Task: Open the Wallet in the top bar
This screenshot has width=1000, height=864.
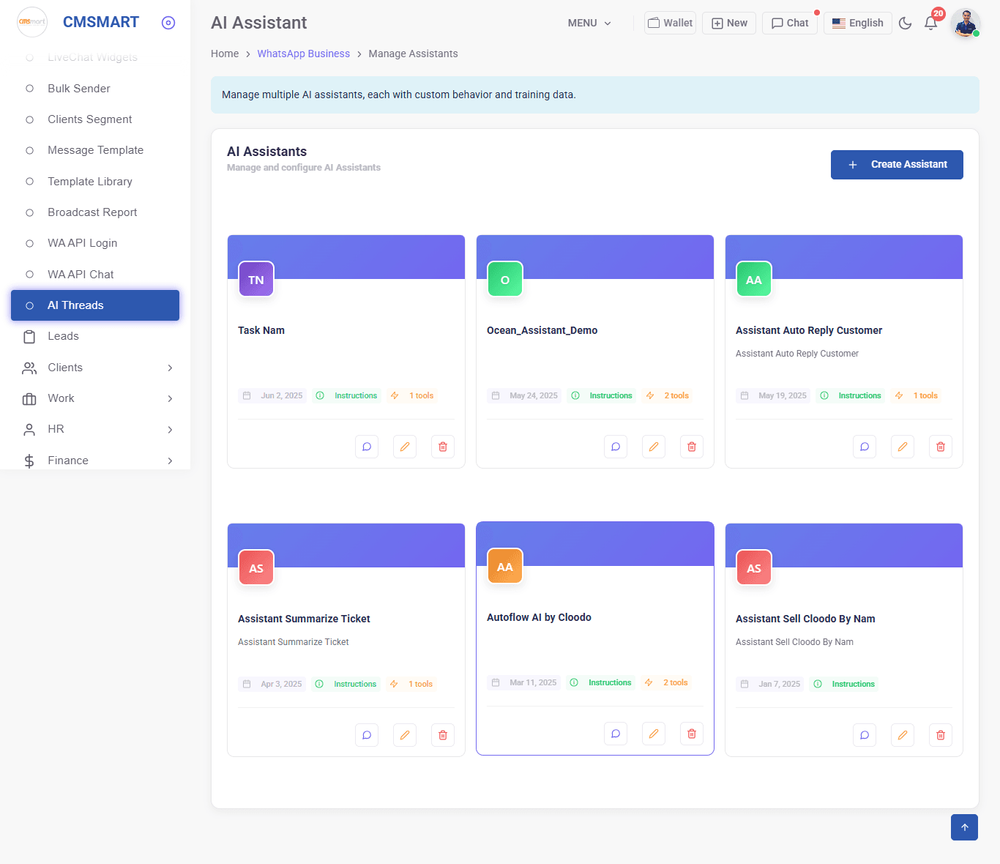Action: 669,23
